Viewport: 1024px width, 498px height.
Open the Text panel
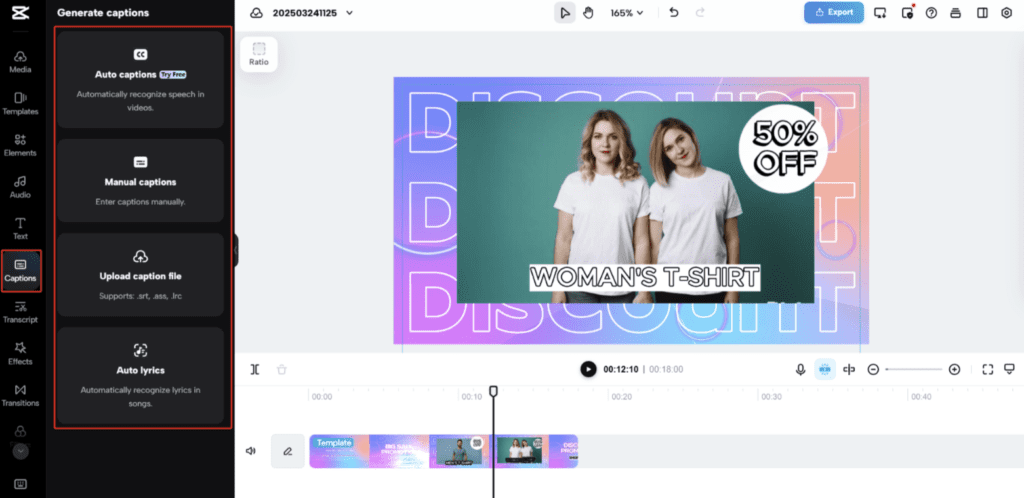click(x=20, y=228)
